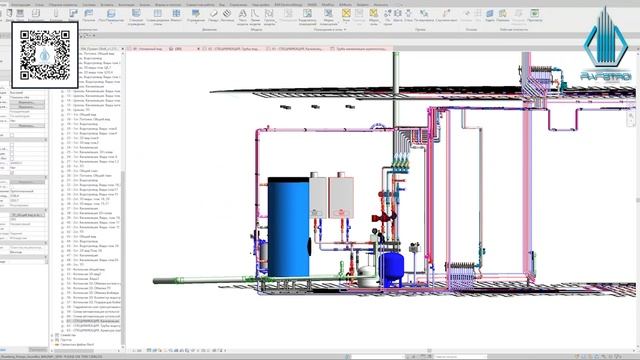Select the Tag Room tool
The height and width of the screenshot is (360, 640).
[x=328, y=17]
